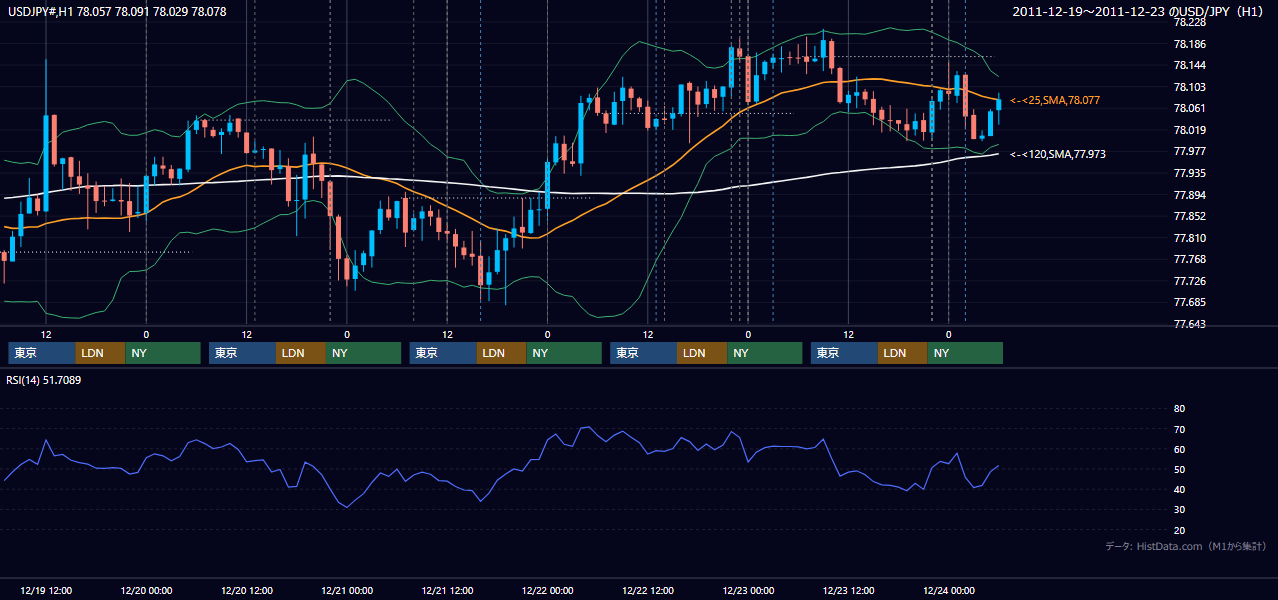This screenshot has height=600, width=1278.
Task: Click RSI scale value 30
Action: [1179, 509]
